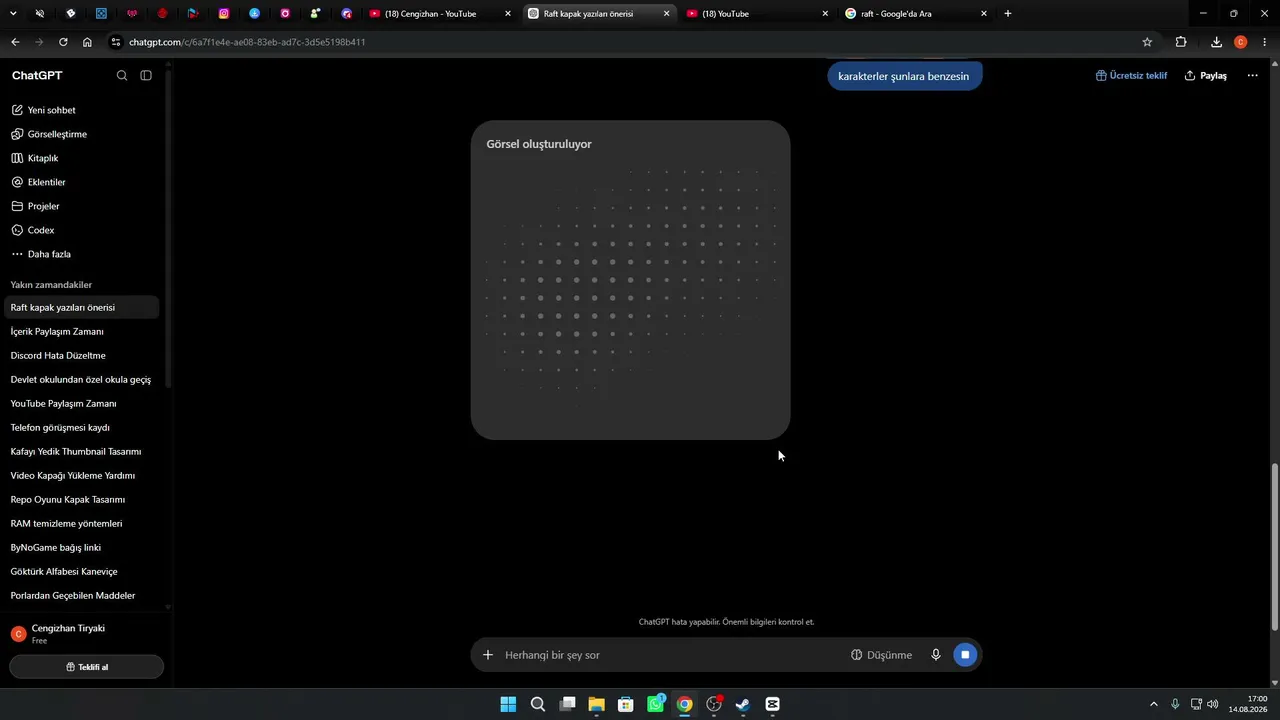
Task: Go back with the browser back arrow
Action: [15, 42]
